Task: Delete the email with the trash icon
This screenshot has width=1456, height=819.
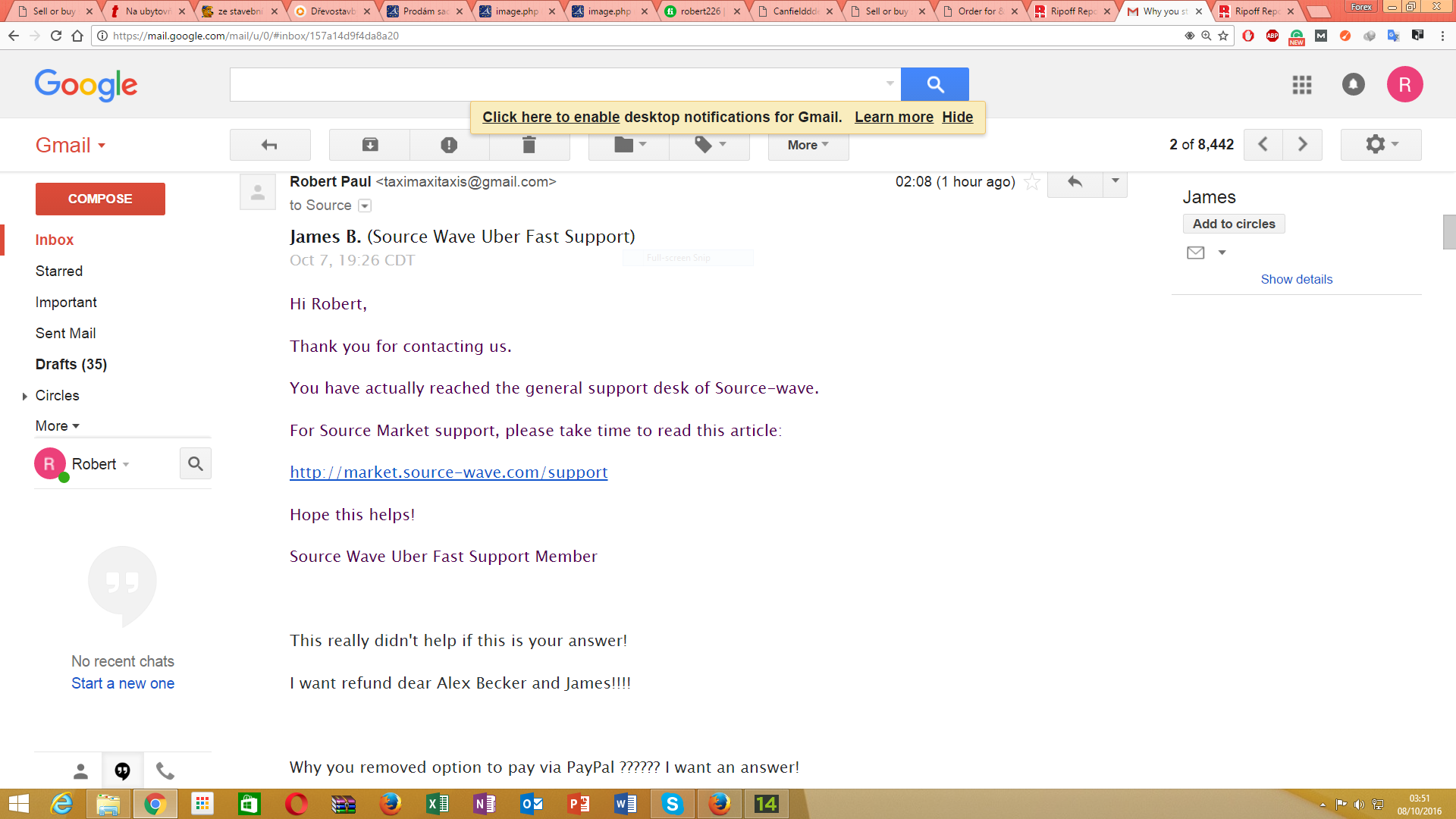Action: pyautogui.click(x=529, y=145)
